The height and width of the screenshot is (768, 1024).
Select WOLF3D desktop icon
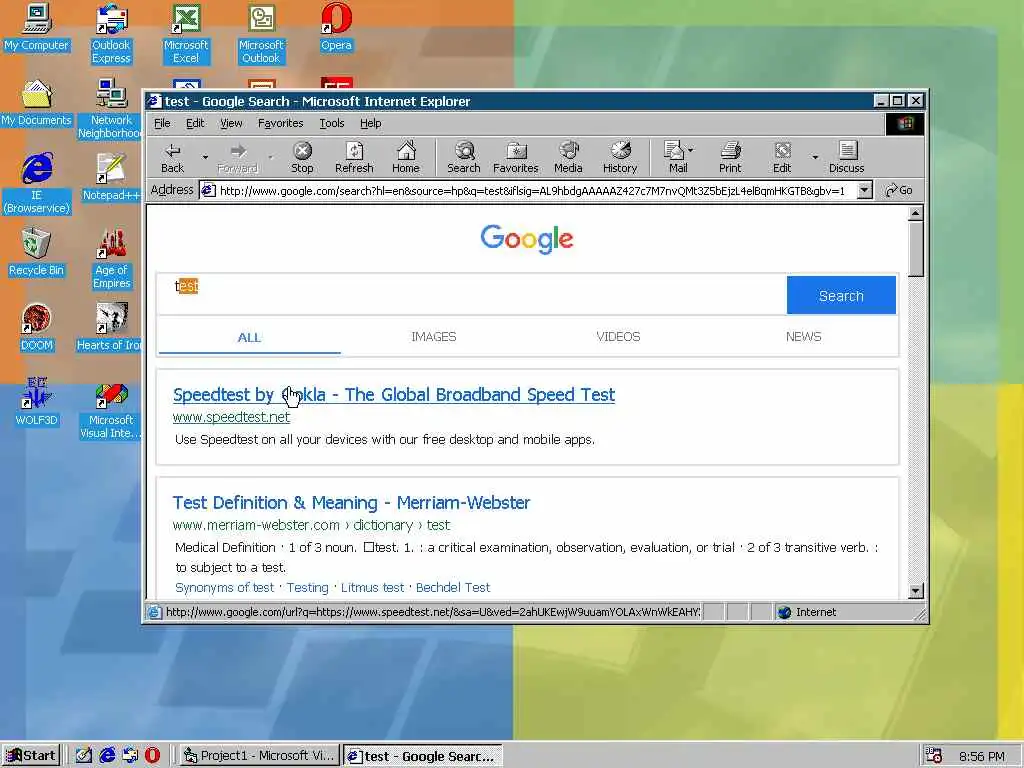pyautogui.click(x=36, y=403)
